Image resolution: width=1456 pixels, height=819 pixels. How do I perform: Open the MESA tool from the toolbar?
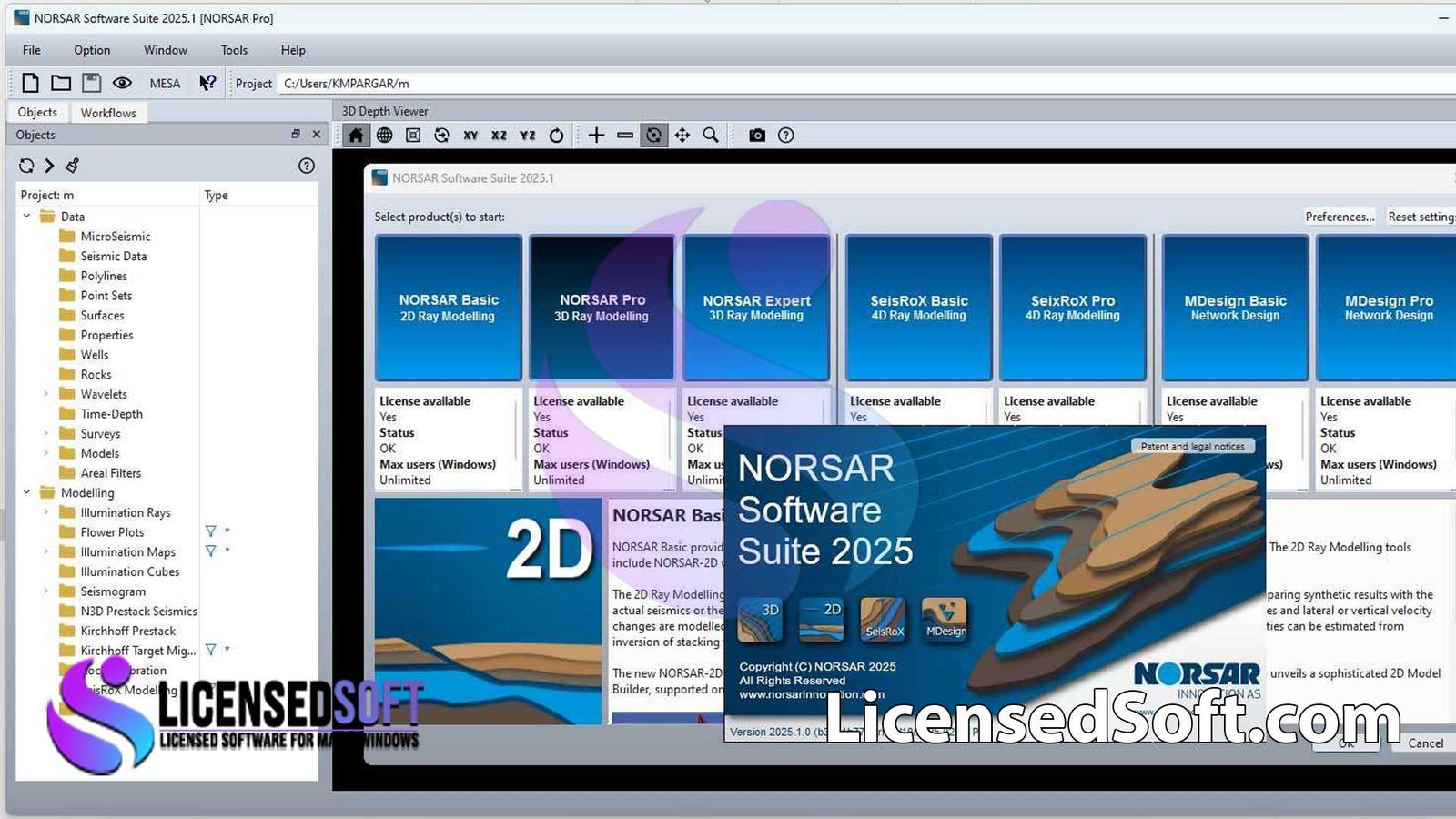pyautogui.click(x=165, y=83)
